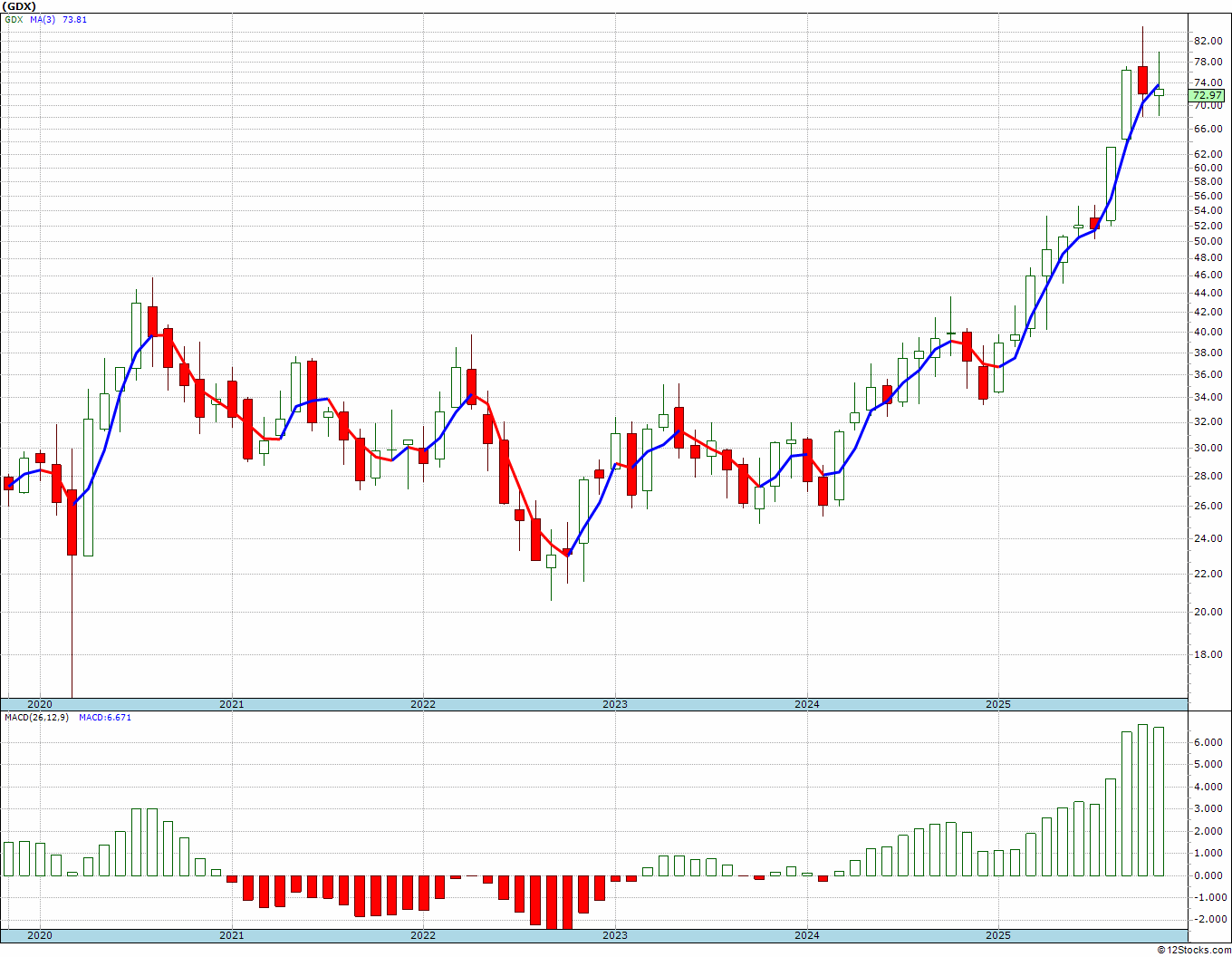
Task: Click 2020 on the MACD panel time axis
Action: click(x=39, y=935)
